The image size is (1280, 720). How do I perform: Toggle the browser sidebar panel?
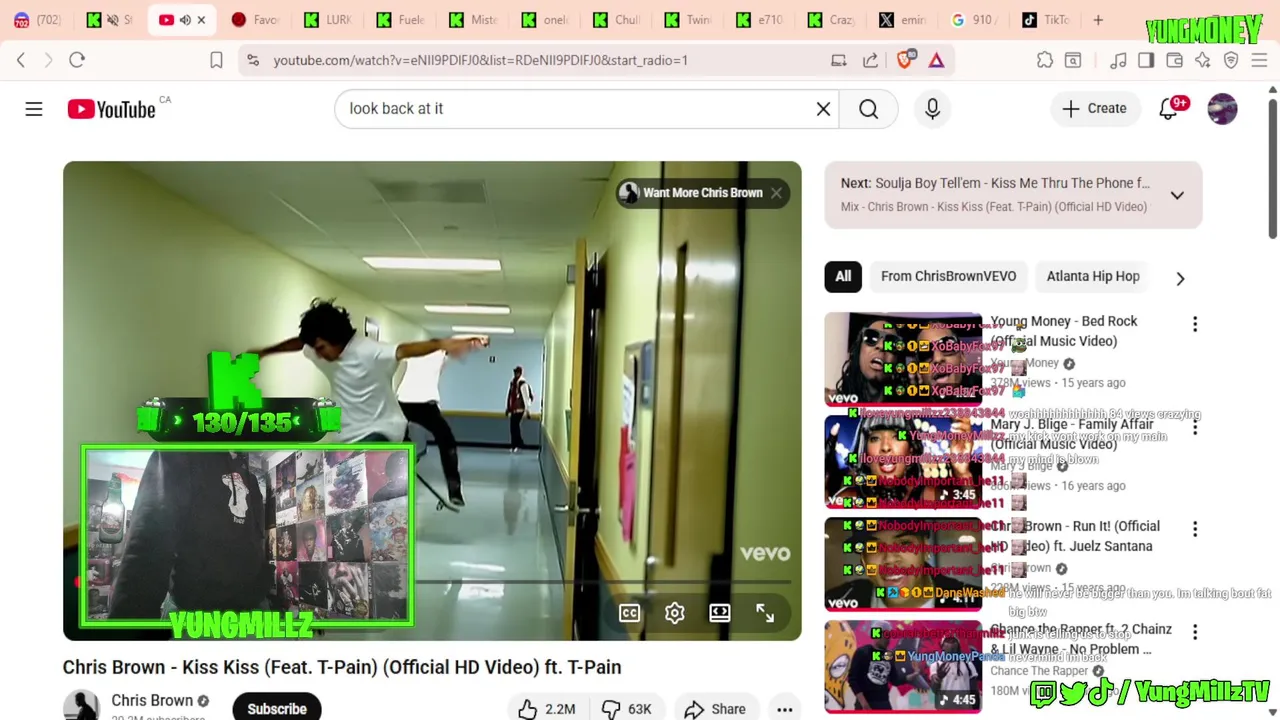click(x=1146, y=60)
